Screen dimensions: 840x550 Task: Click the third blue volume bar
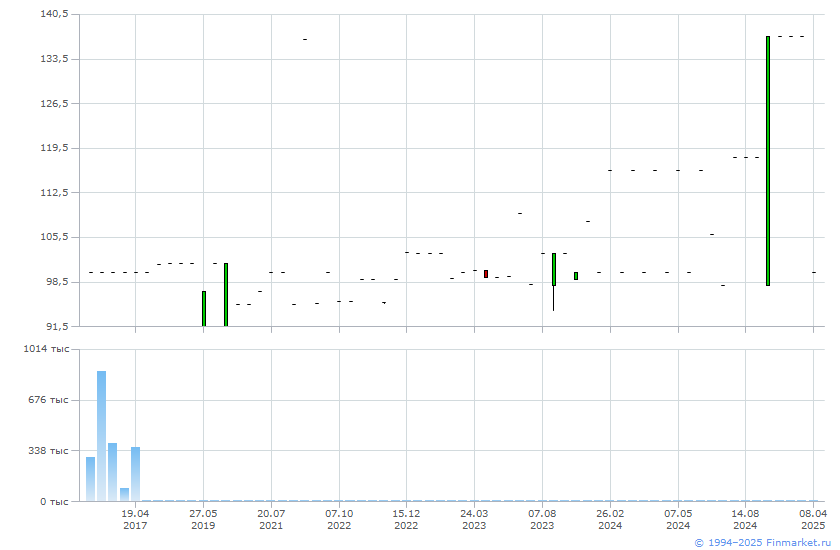[x=112, y=472]
